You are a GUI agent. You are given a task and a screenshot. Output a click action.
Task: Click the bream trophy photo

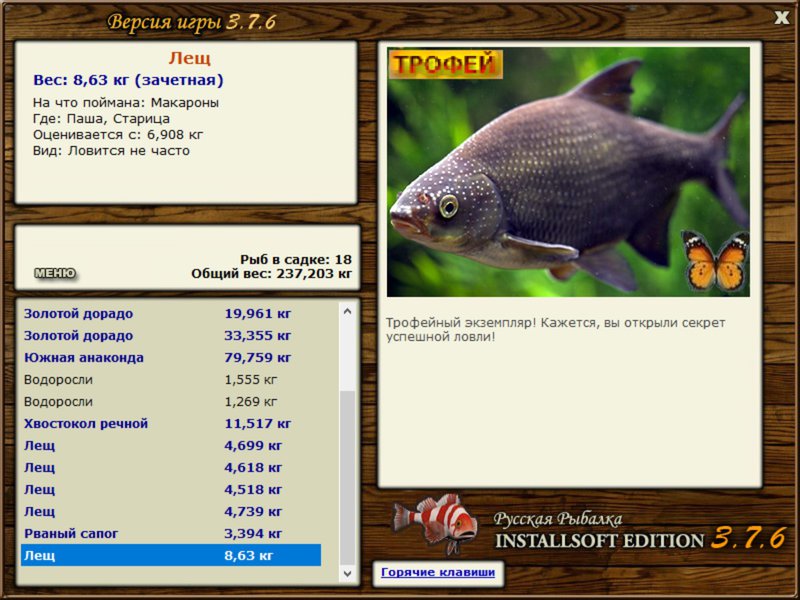568,172
